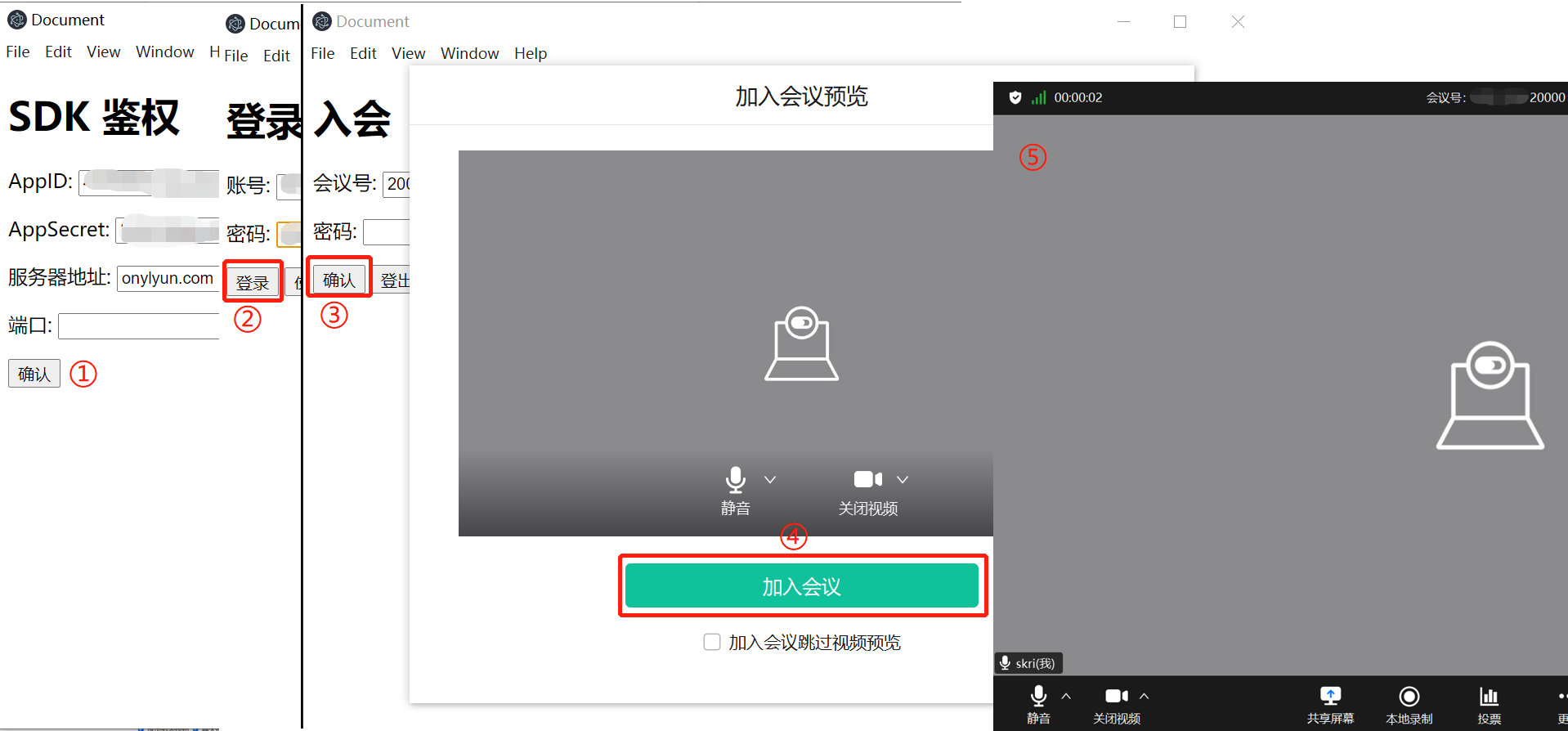The height and width of the screenshot is (731, 1568).
Task: Click the 登录 login button
Action: [253, 283]
